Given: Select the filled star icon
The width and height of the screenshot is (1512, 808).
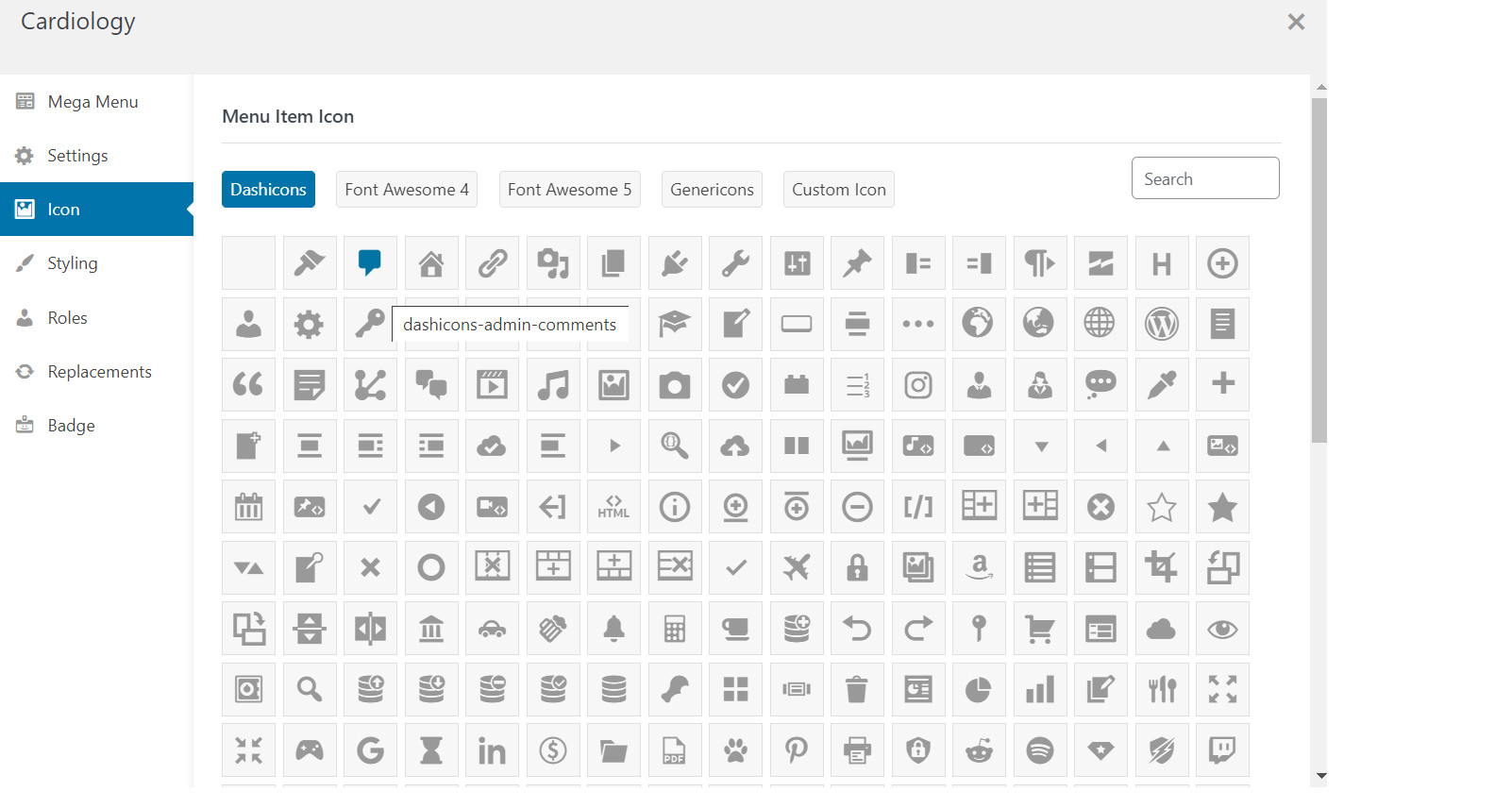Looking at the screenshot, I should click(1223, 507).
